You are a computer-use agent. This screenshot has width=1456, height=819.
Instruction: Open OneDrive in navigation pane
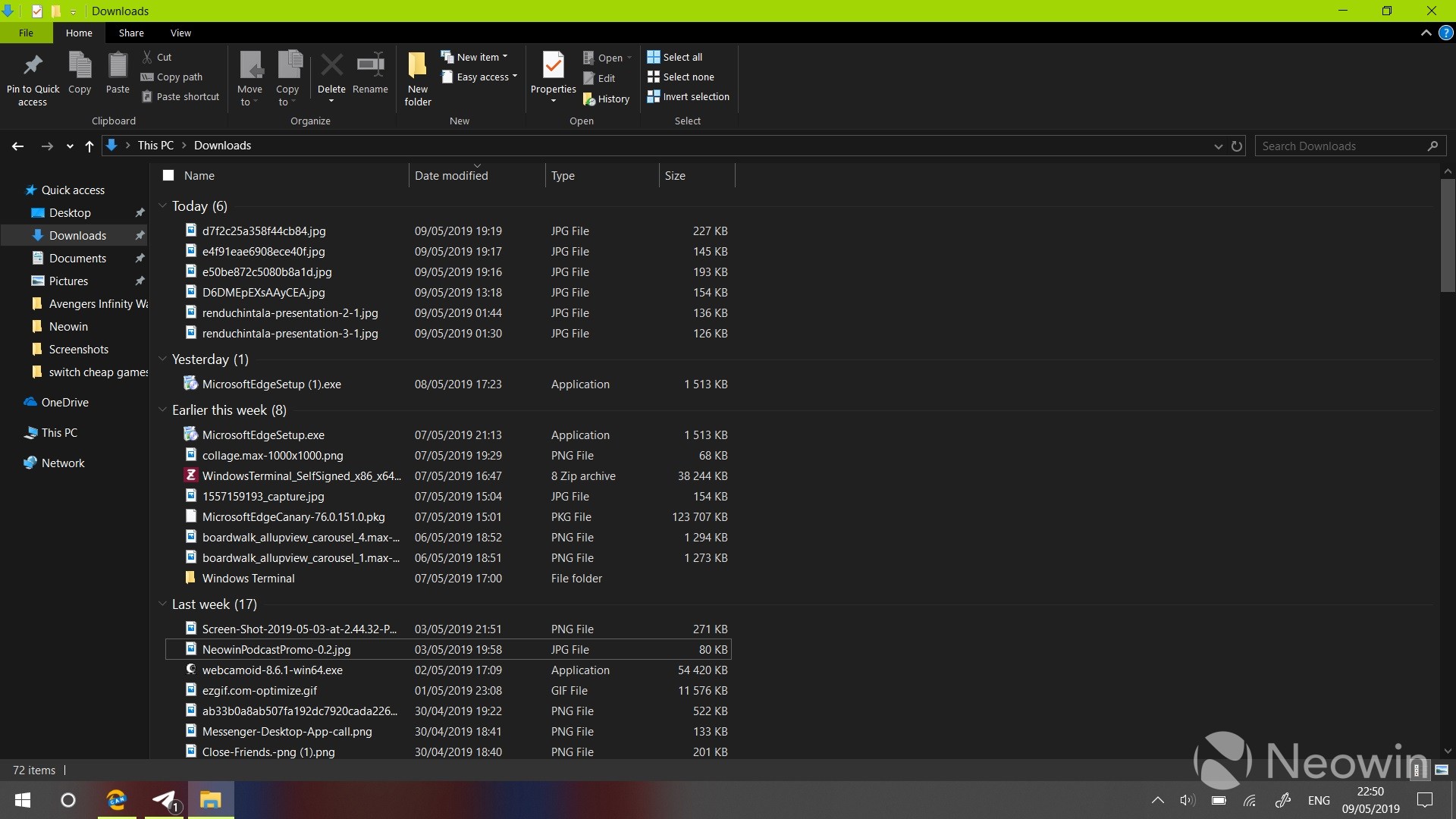(x=64, y=403)
